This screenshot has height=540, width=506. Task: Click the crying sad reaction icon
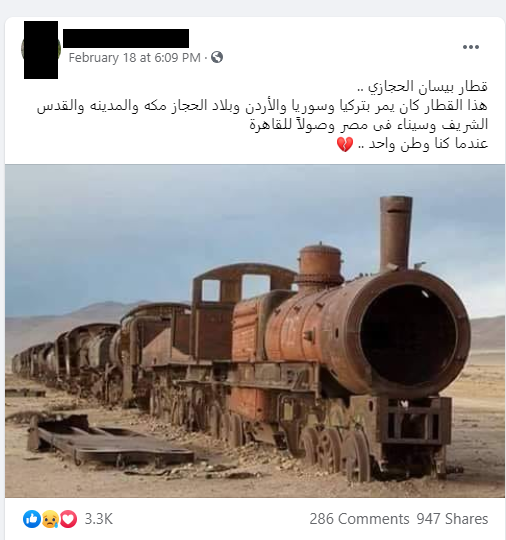50,519
